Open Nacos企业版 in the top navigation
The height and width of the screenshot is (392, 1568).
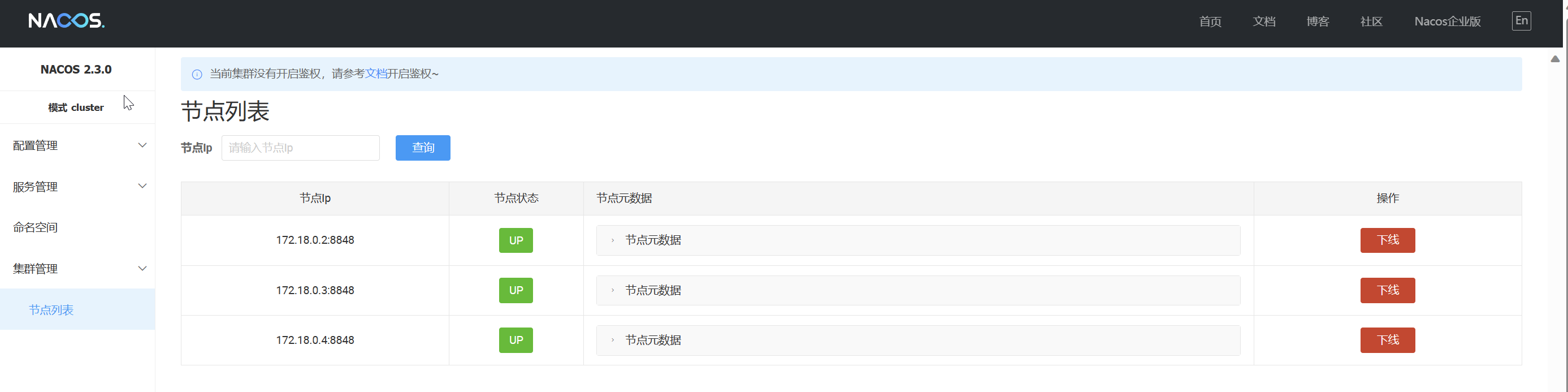click(1447, 21)
